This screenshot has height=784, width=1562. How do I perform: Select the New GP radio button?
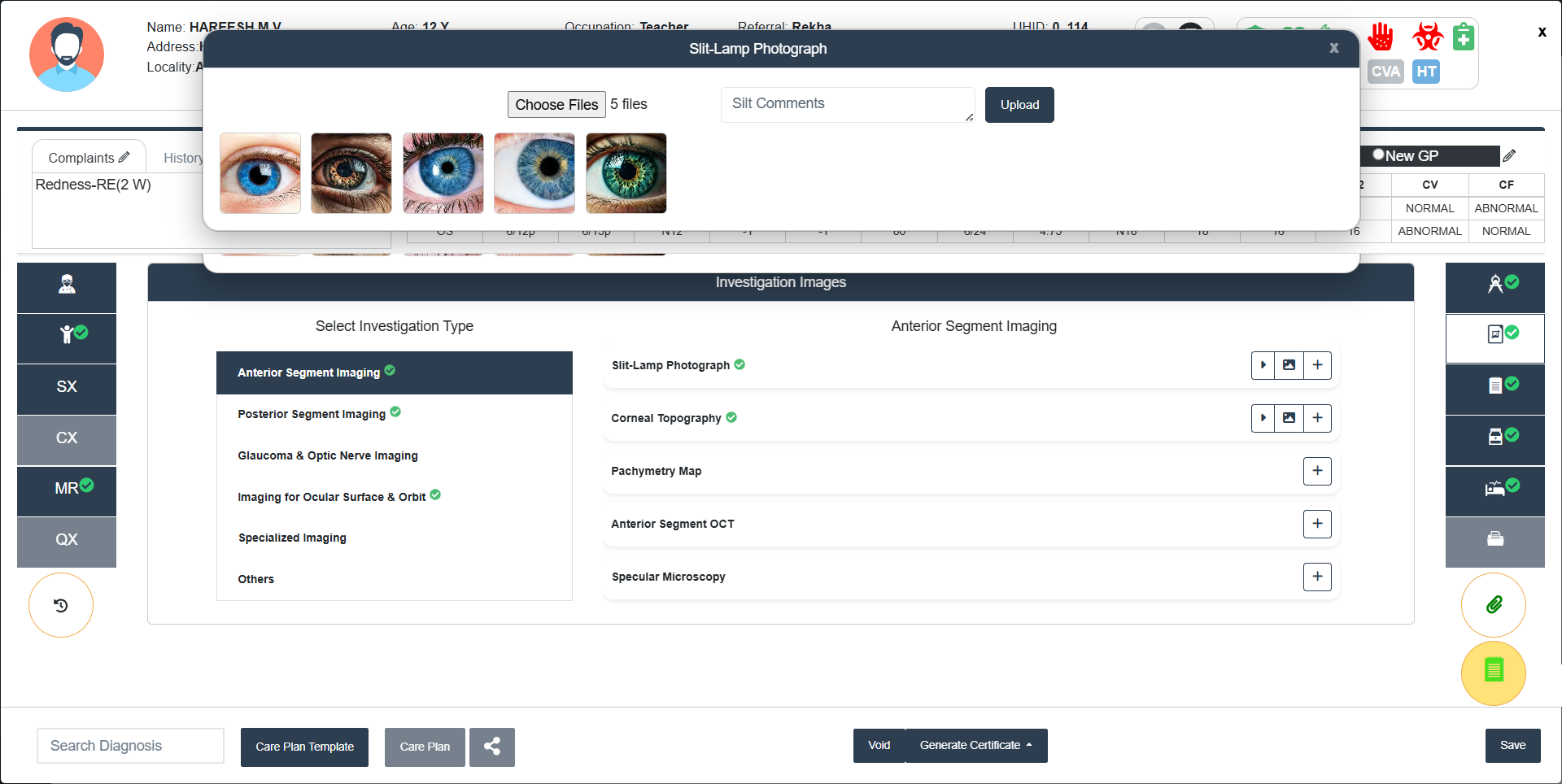1378,155
